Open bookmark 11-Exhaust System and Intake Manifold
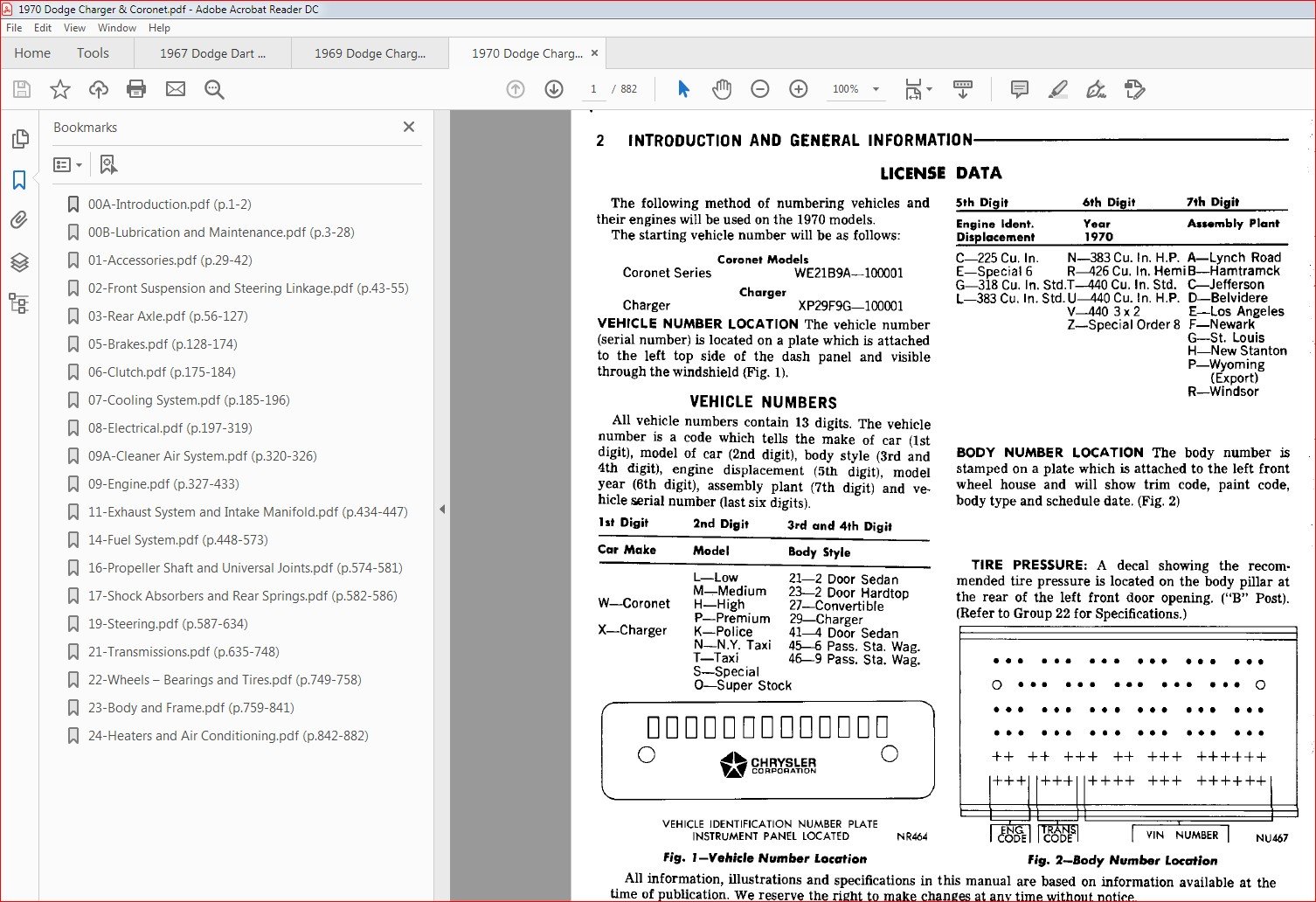 tap(247, 512)
